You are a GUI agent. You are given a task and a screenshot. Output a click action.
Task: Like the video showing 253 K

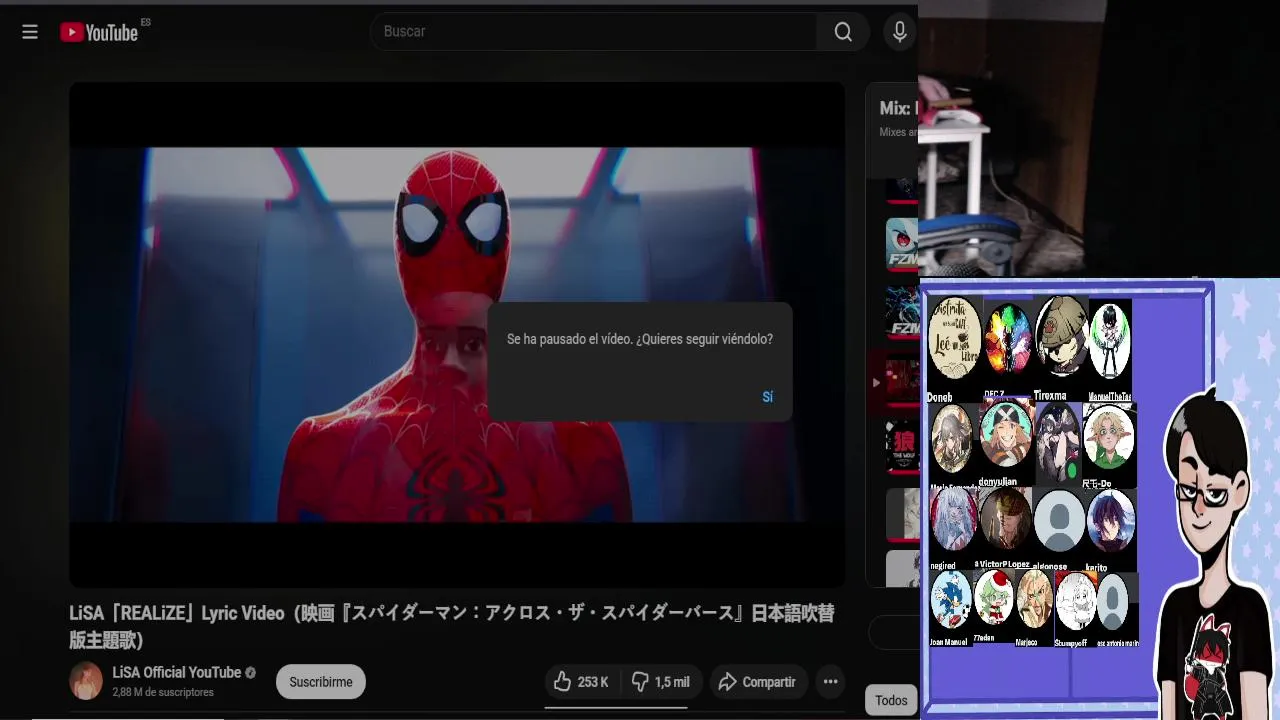(581, 682)
